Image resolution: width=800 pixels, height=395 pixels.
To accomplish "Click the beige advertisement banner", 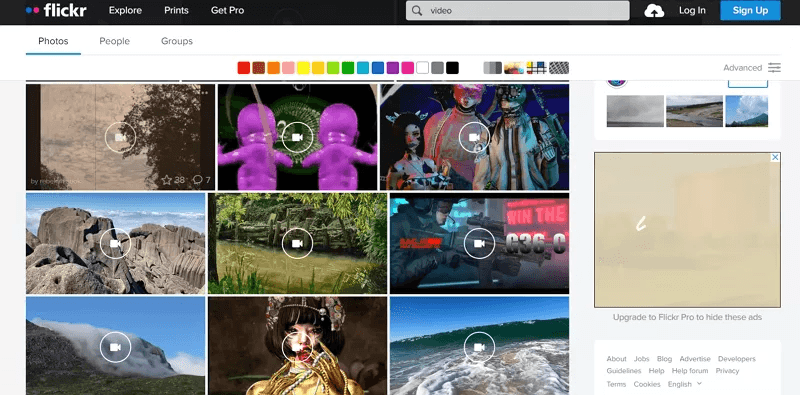I will click(x=687, y=230).
